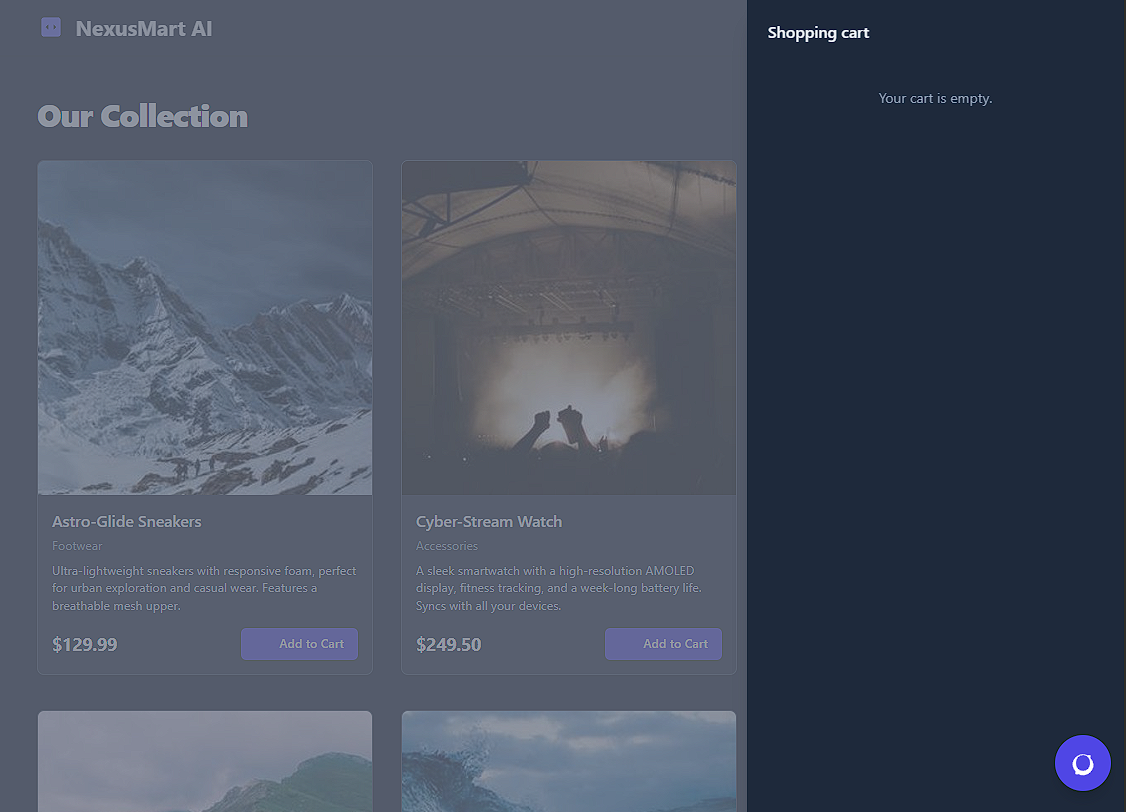Click the Accessories category label
The width and height of the screenshot is (1126, 812).
tap(447, 546)
